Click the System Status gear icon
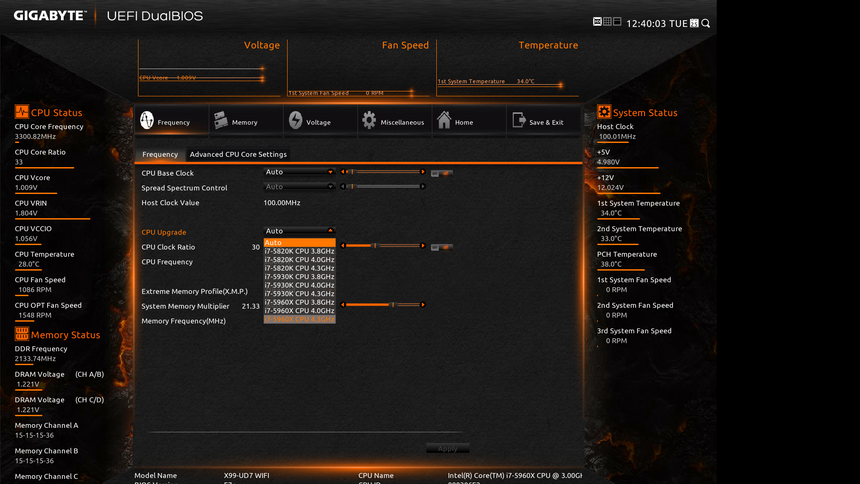 (x=604, y=112)
